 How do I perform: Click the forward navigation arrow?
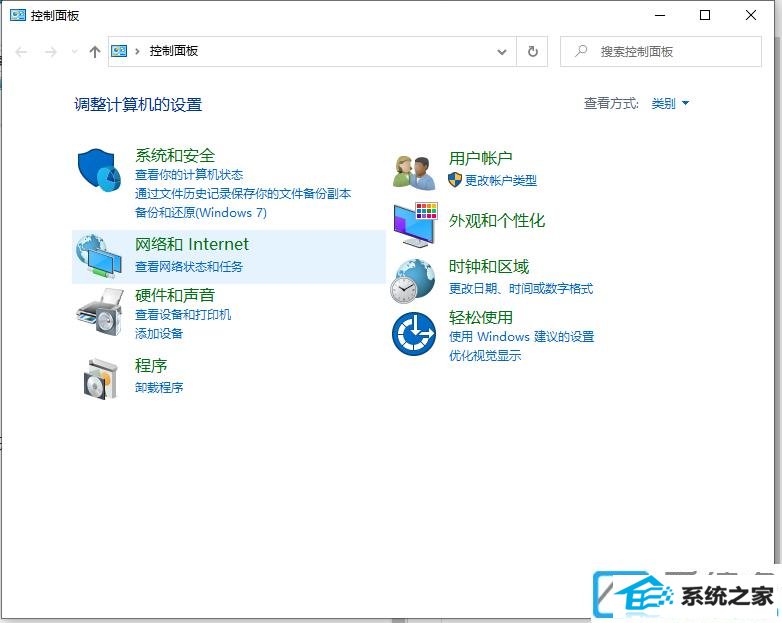click(x=51, y=51)
